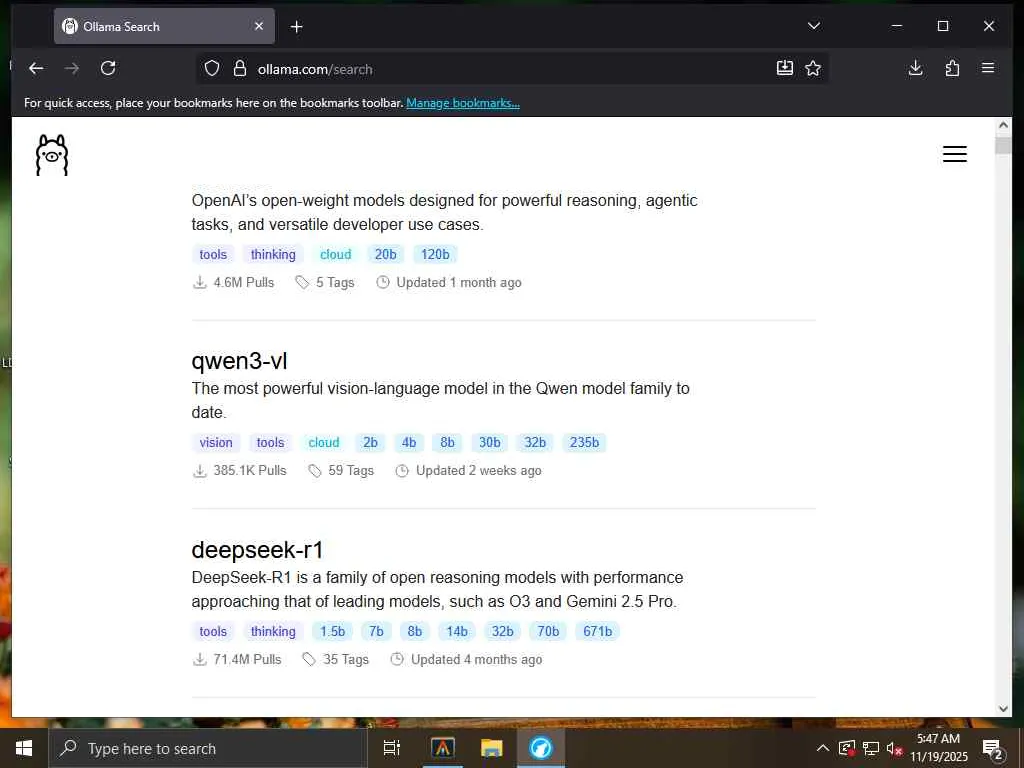The height and width of the screenshot is (768, 1024).
Task: Open browser downloads panel
Action: 916,68
